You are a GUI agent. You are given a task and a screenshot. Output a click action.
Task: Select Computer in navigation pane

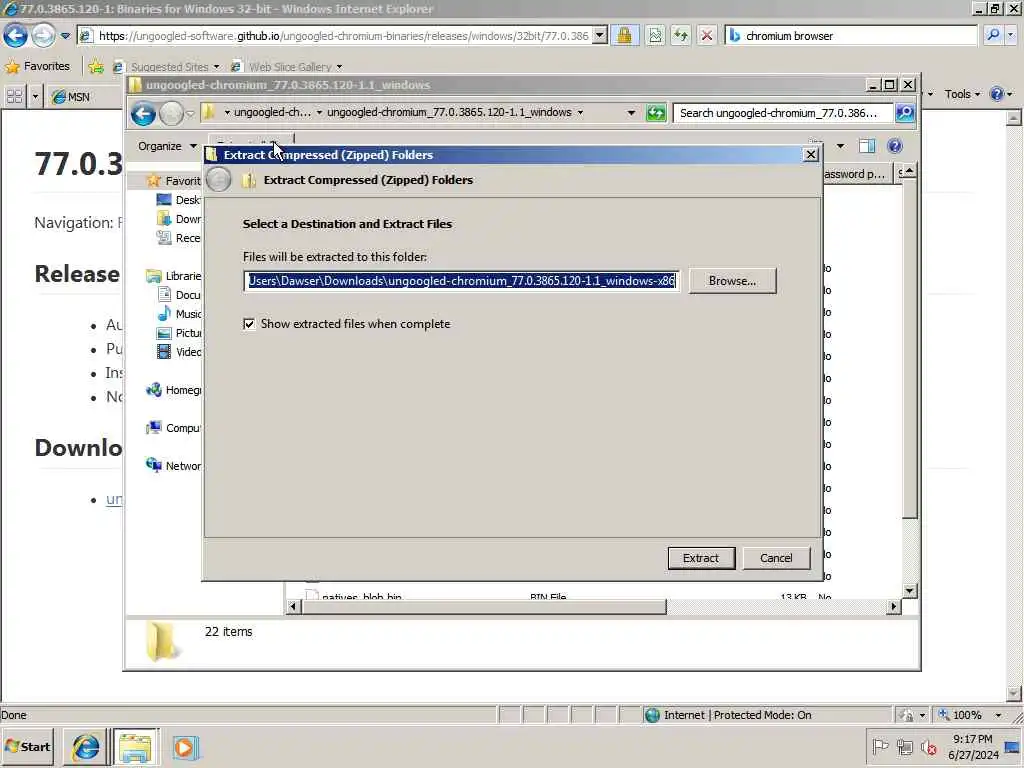click(174, 428)
